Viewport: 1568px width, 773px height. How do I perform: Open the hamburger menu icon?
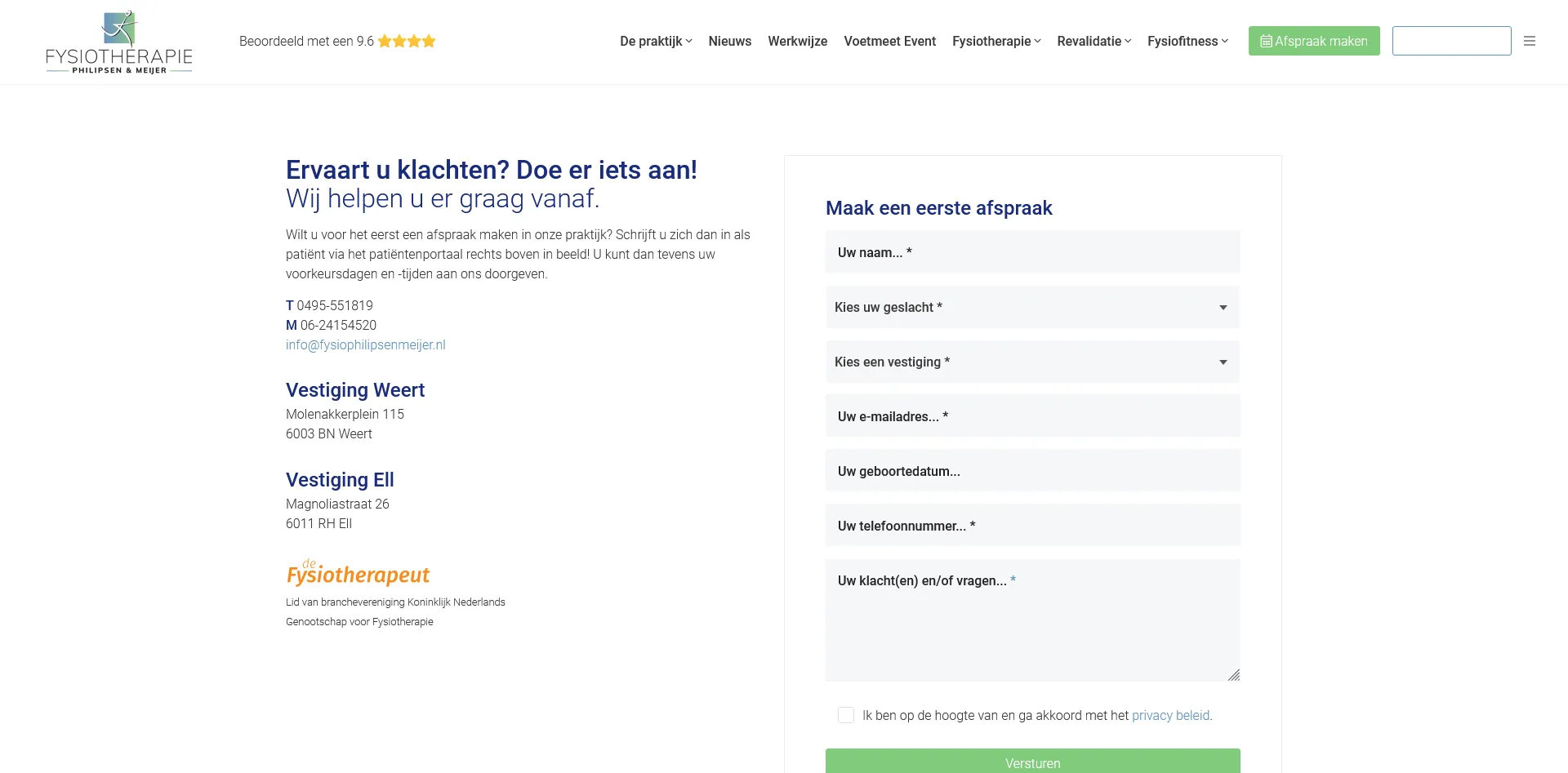tap(1530, 41)
